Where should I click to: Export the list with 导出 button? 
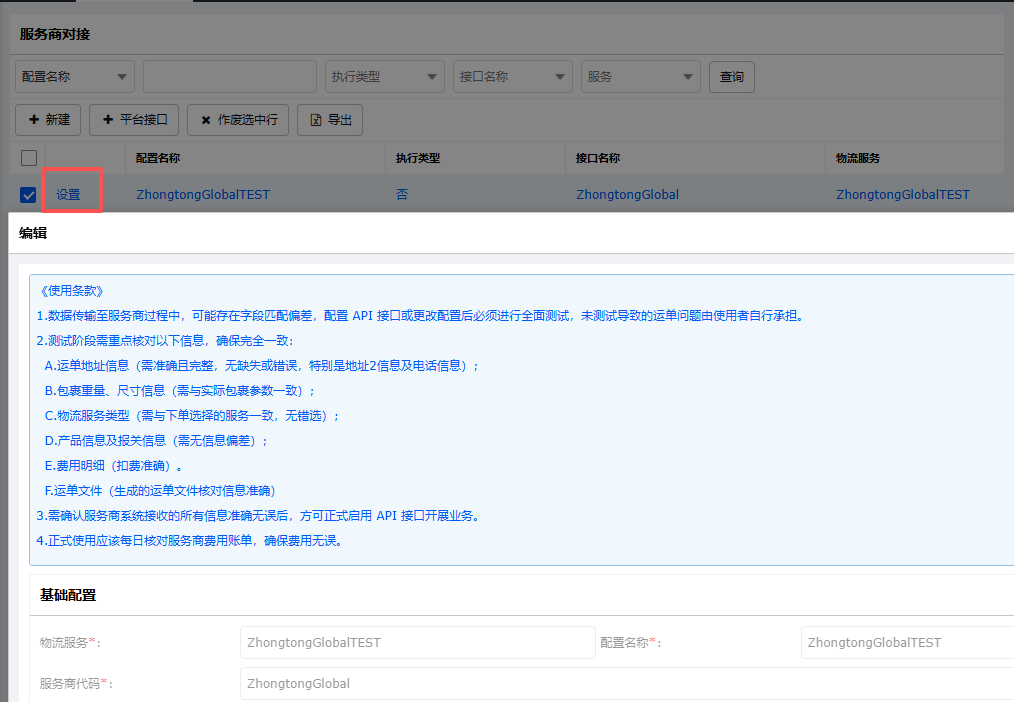(330, 120)
